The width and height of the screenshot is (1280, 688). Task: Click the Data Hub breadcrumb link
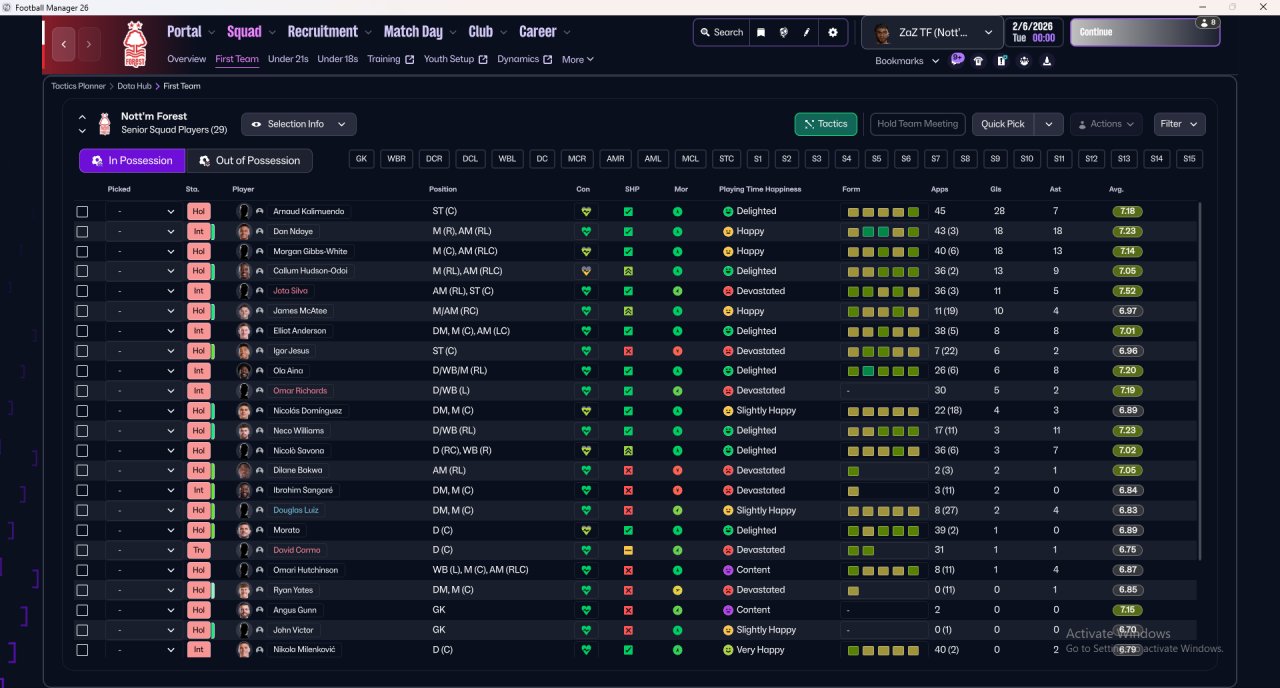point(134,87)
